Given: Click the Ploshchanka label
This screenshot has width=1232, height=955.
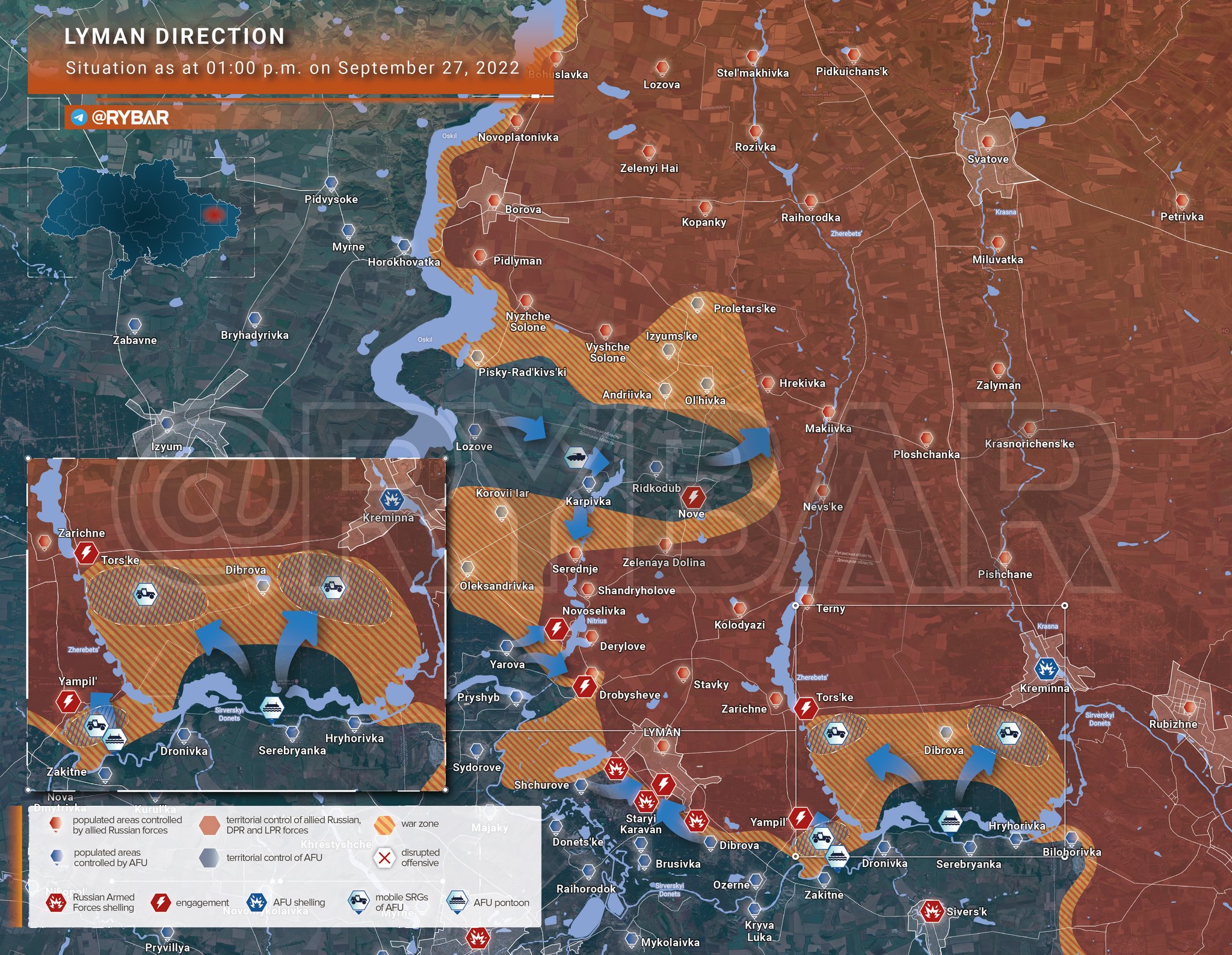Looking at the screenshot, I should tap(926, 454).
